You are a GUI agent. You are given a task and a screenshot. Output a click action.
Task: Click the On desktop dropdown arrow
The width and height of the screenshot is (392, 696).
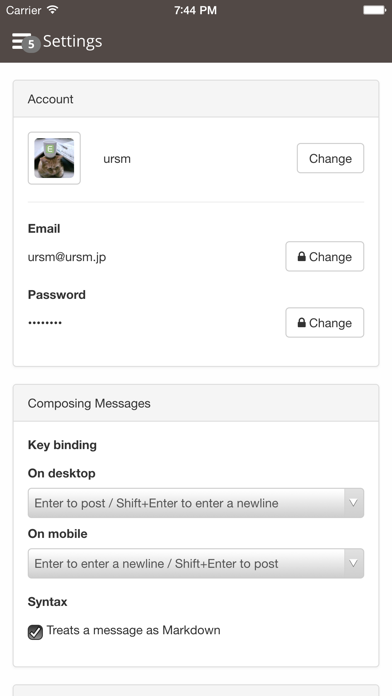pos(353,503)
